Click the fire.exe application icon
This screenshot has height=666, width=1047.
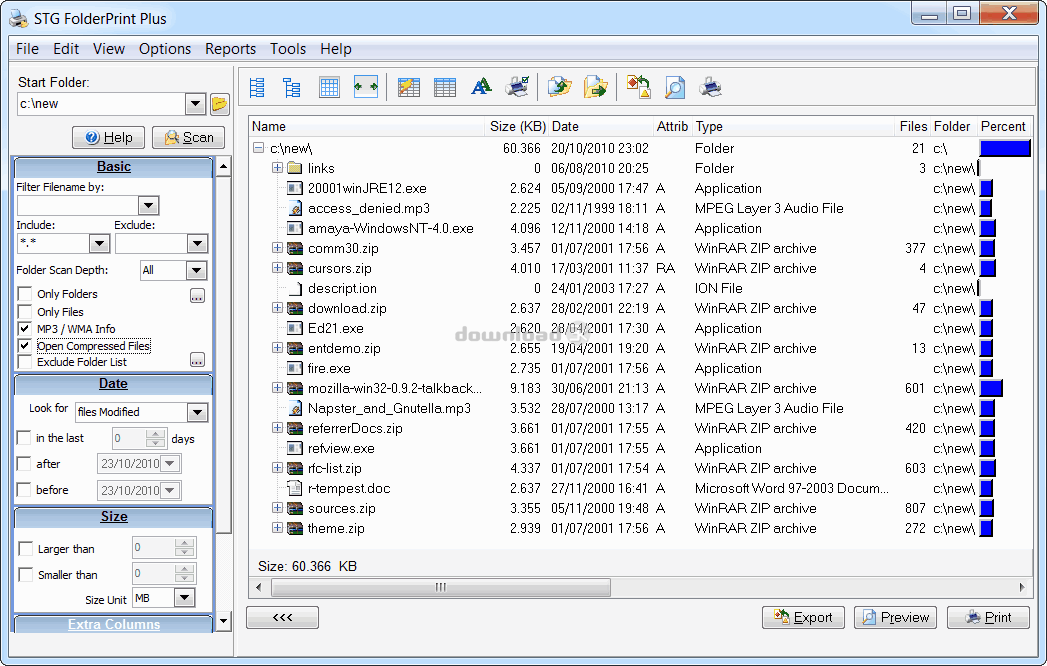click(x=294, y=368)
